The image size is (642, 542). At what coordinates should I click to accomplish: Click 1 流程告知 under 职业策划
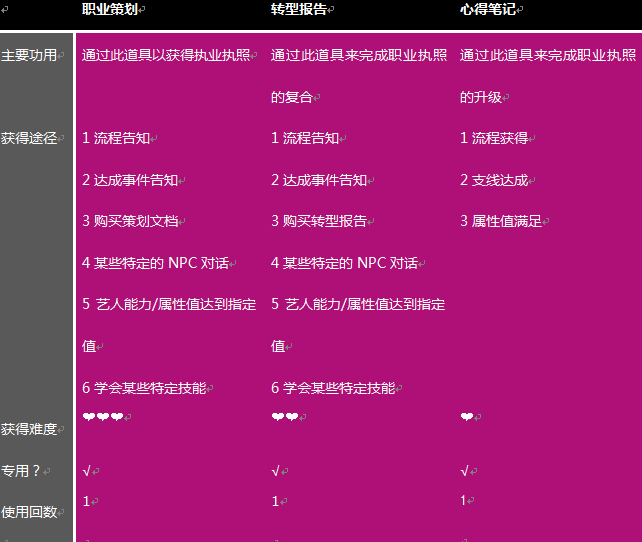116,138
